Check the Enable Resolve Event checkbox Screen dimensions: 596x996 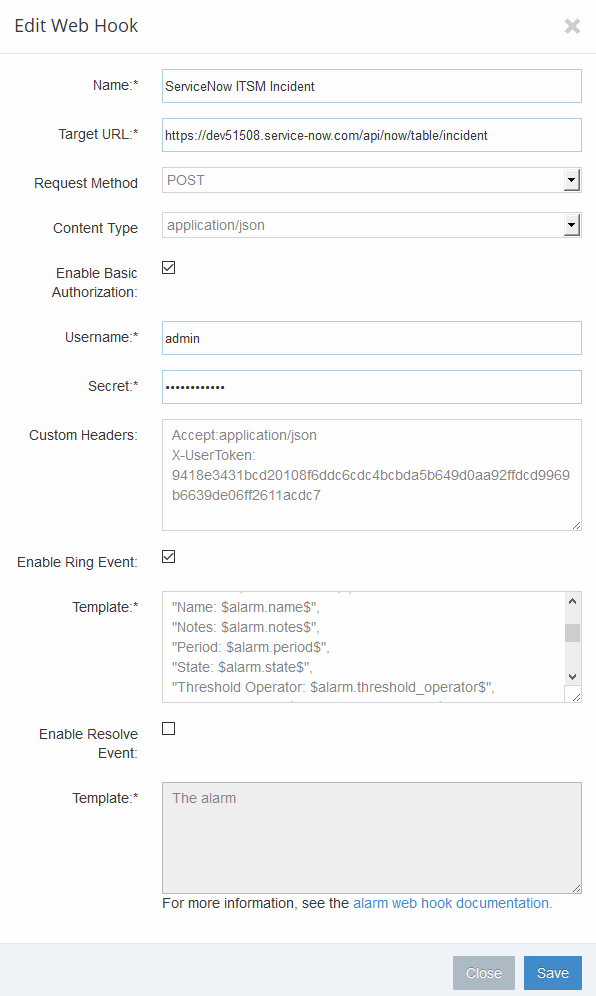(168, 729)
